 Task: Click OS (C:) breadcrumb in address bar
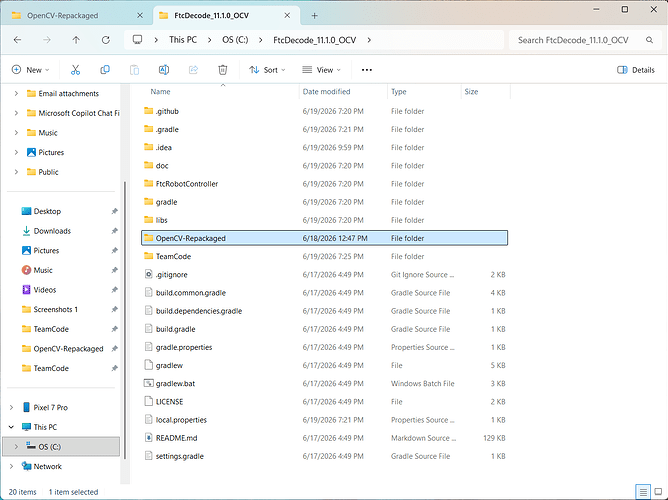[x=235, y=40]
